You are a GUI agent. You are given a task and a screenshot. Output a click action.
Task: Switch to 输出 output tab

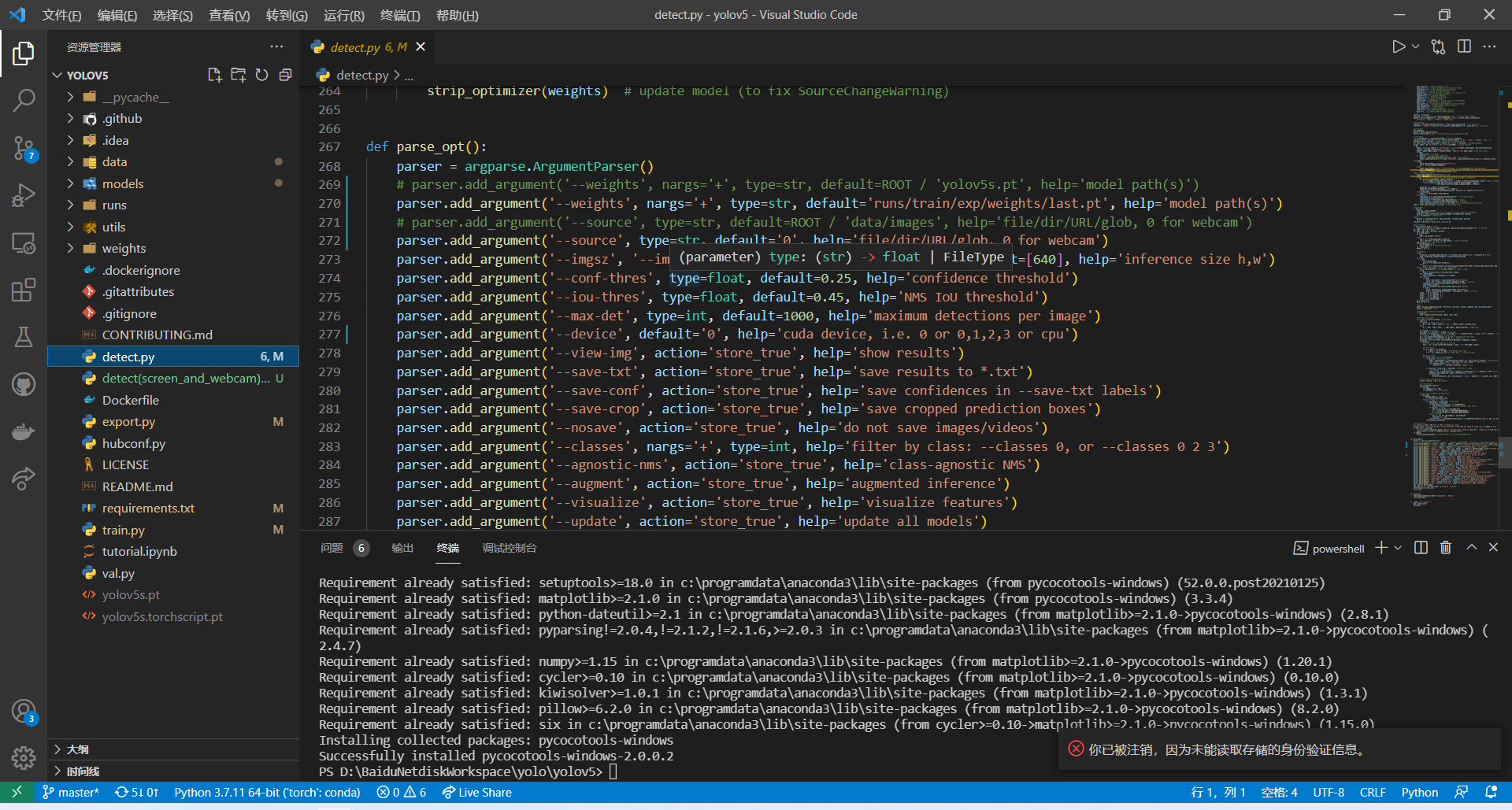tap(402, 548)
